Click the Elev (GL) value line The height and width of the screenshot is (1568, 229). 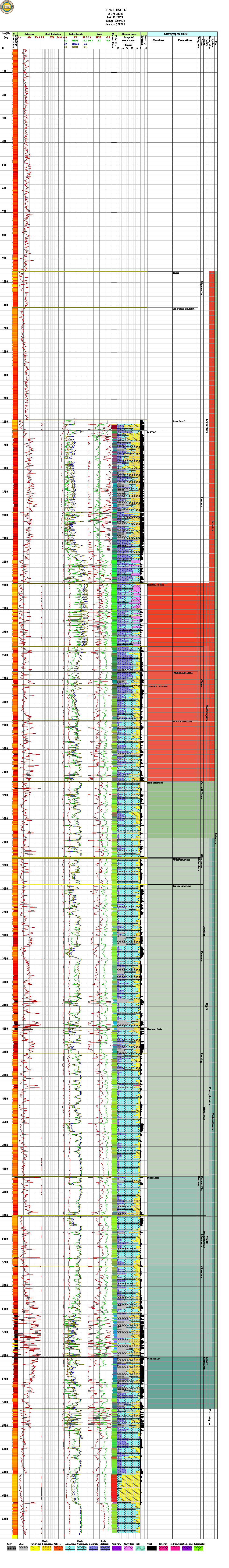[115, 24]
